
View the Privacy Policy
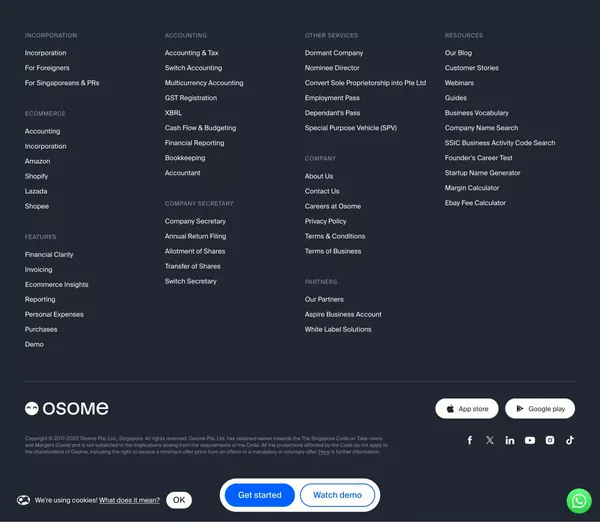point(326,221)
